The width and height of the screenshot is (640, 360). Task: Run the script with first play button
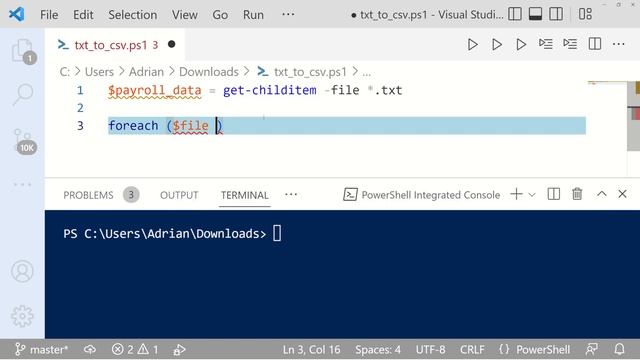click(x=472, y=44)
